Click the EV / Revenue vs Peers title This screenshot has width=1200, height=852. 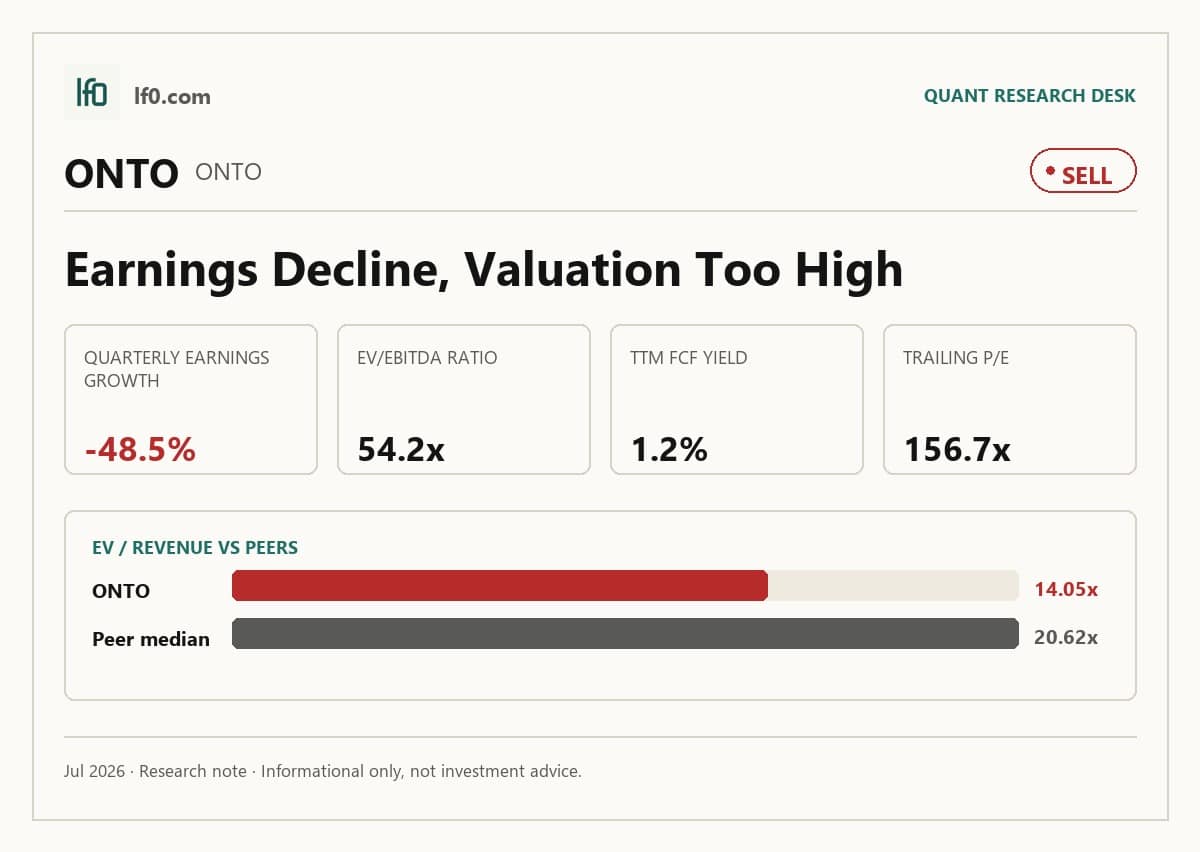(195, 548)
